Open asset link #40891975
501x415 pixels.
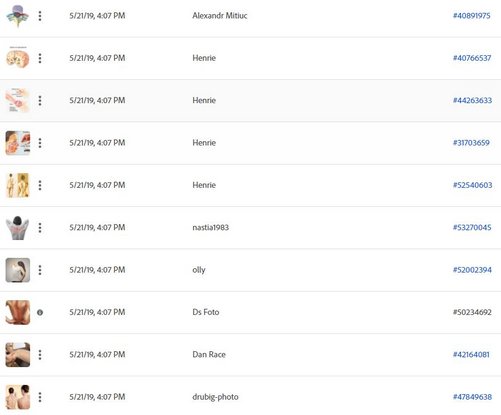click(x=472, y=16)
